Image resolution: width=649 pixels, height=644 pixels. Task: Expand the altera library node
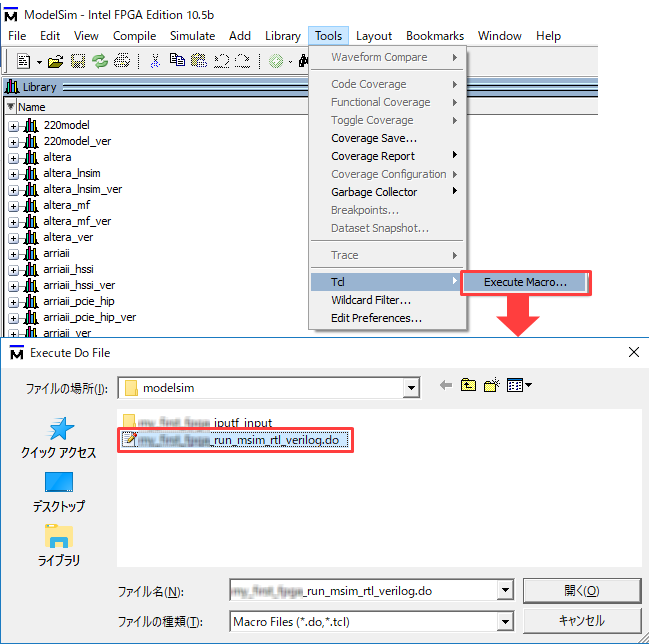coord(13,159)
